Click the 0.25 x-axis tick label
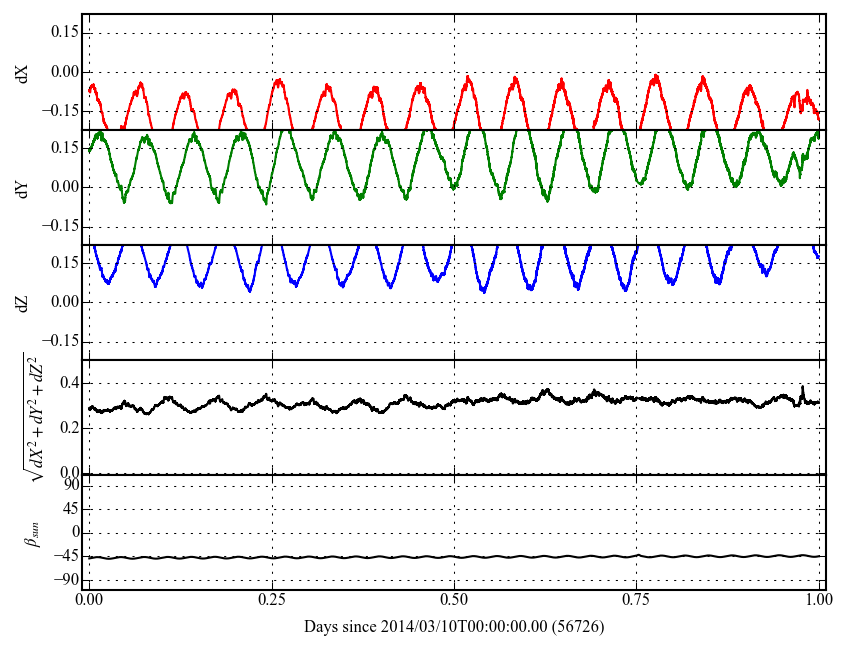 [272, 603]
